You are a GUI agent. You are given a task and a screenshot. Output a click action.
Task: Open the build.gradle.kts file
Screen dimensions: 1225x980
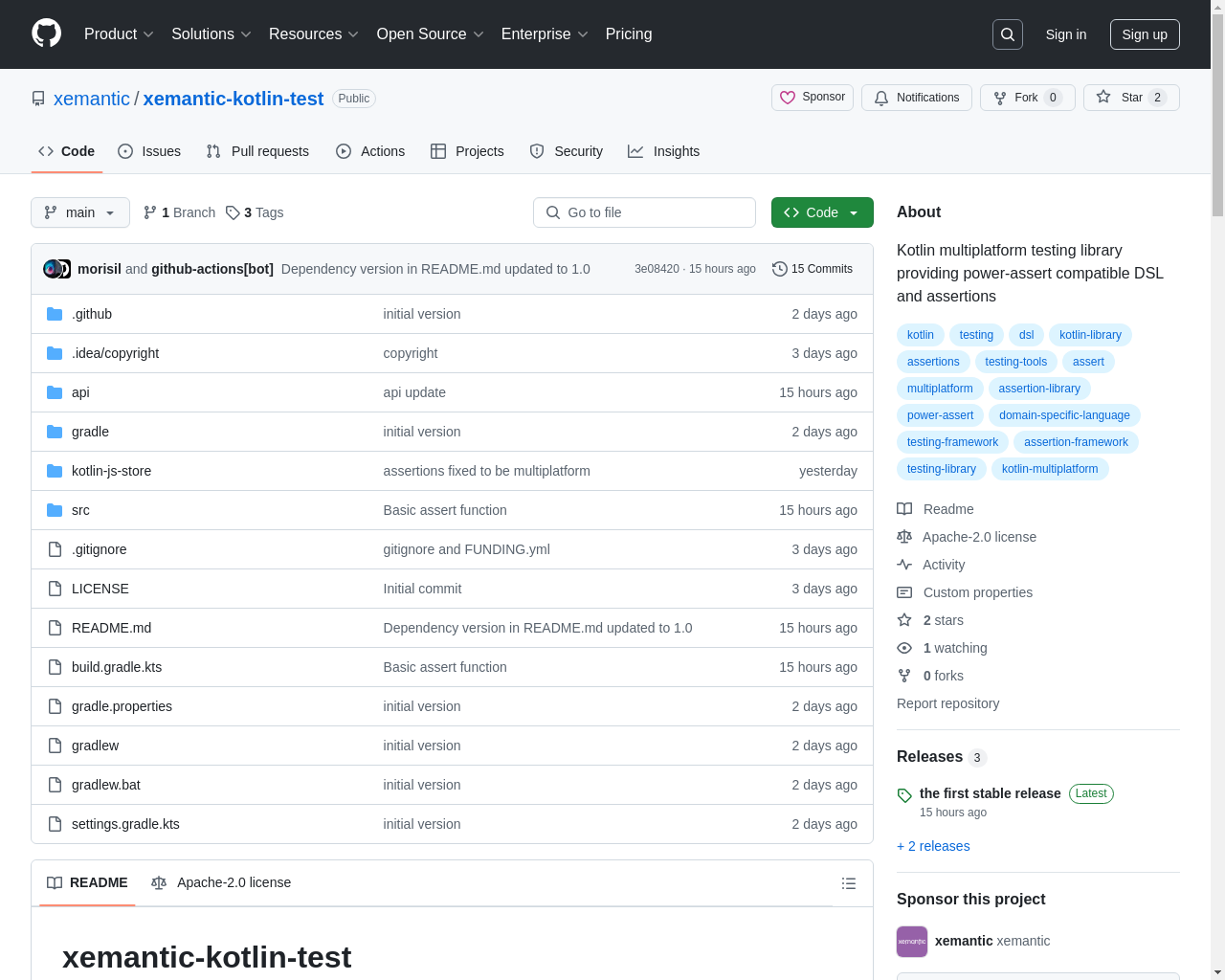(117, 667)
